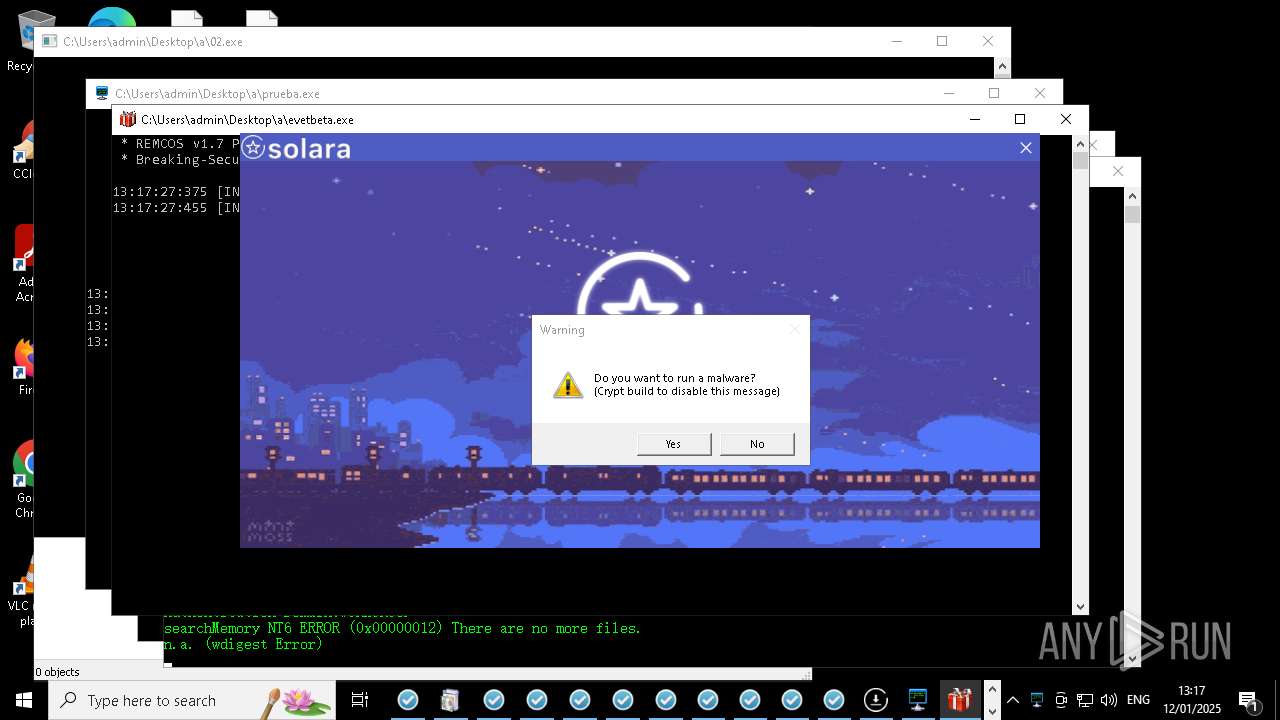Screen dimensions: 1280x720
Task: Click the '0 objects' status bar text
Action: (57, 672)
